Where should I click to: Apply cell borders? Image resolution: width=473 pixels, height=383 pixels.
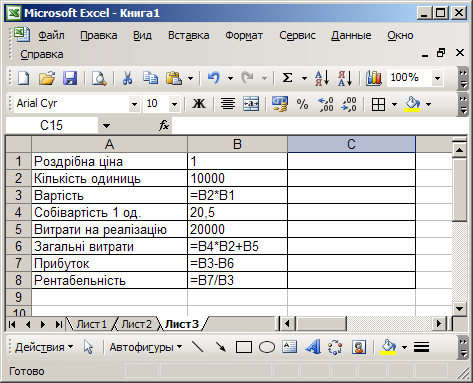[x=378, y=105]
